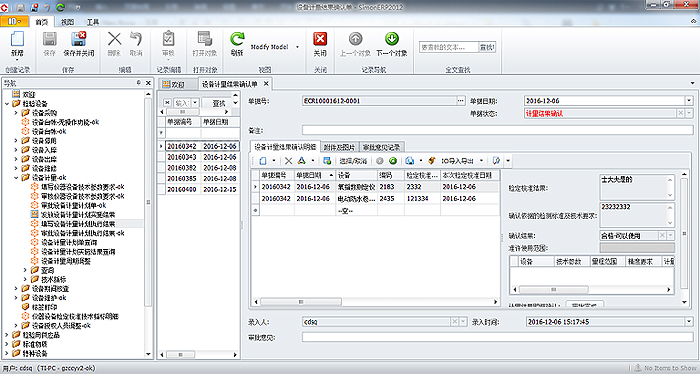
Task: Close the 设备计量结果确认单 tab
Action: click(x=266, y=83)
